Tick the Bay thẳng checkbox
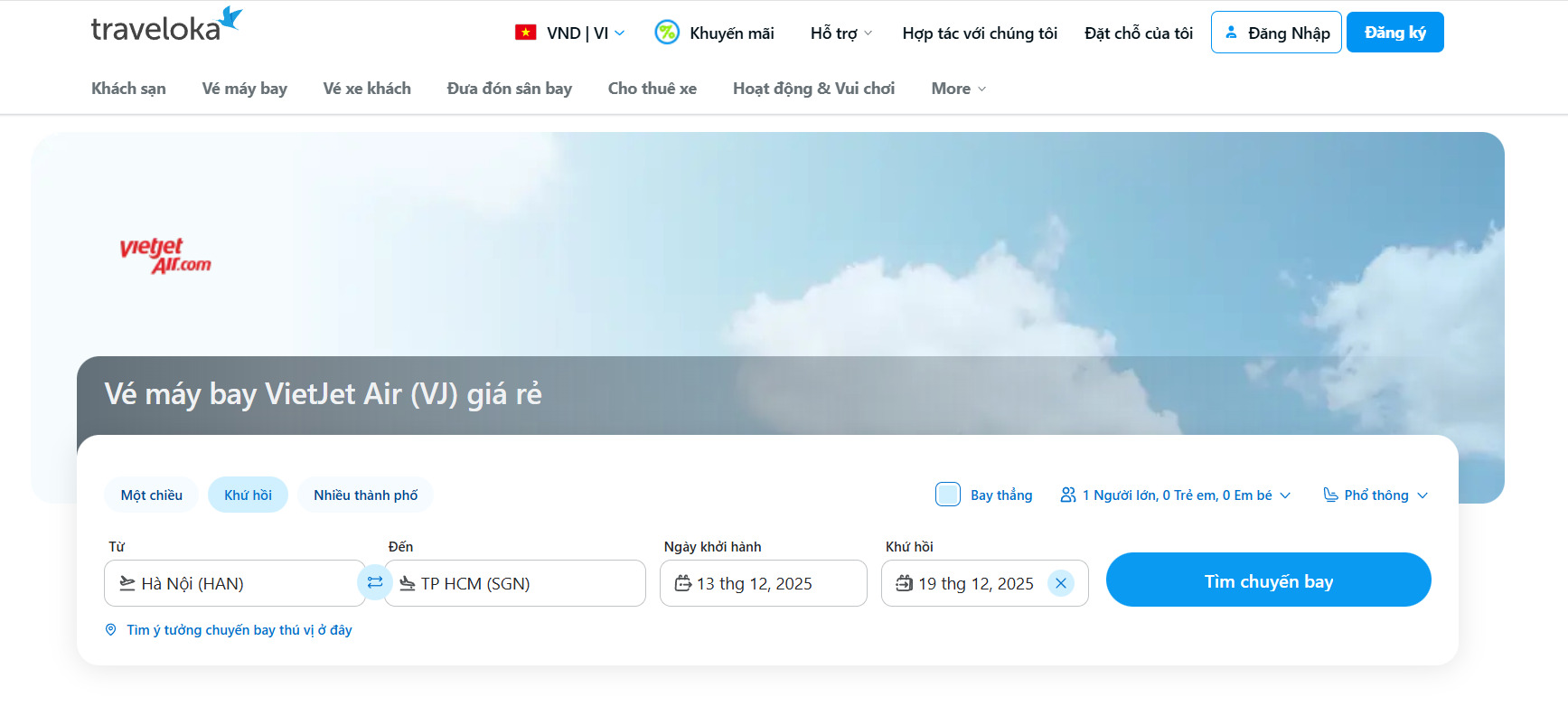 (x=948, y=495)
